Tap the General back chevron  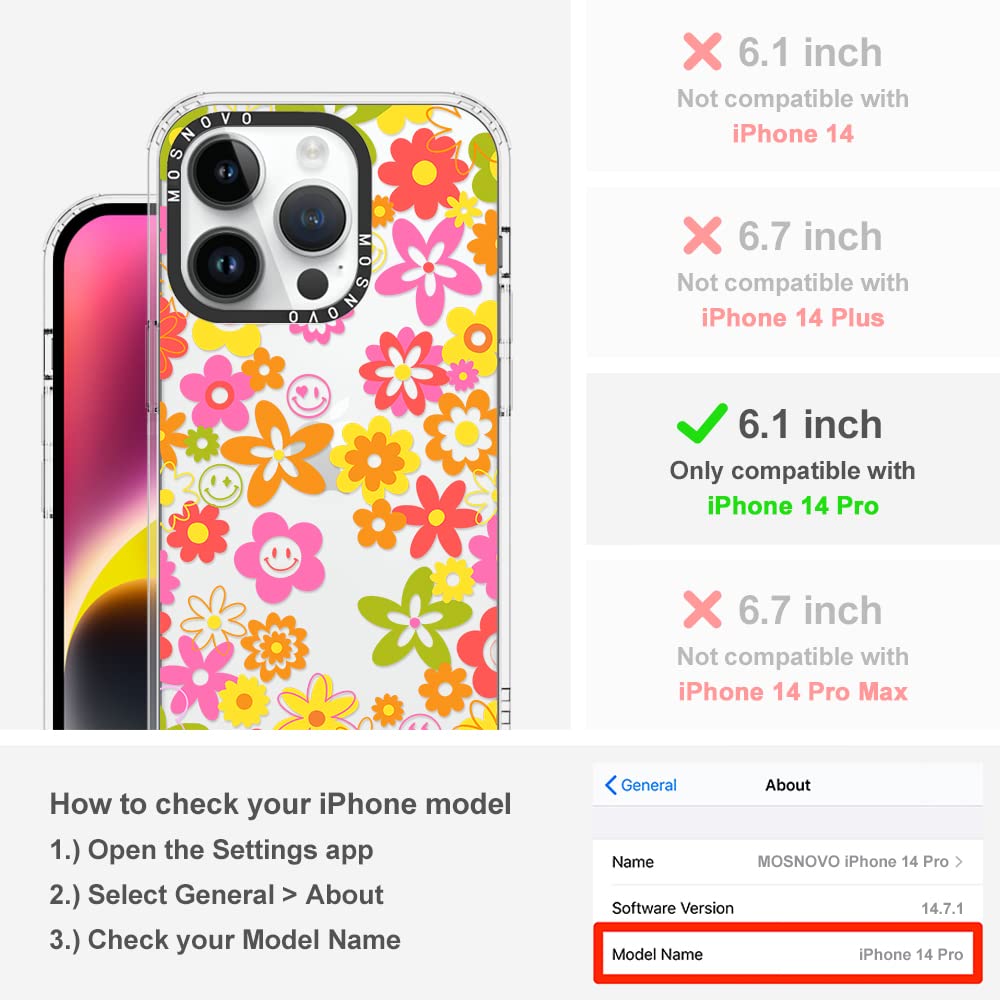610,785
